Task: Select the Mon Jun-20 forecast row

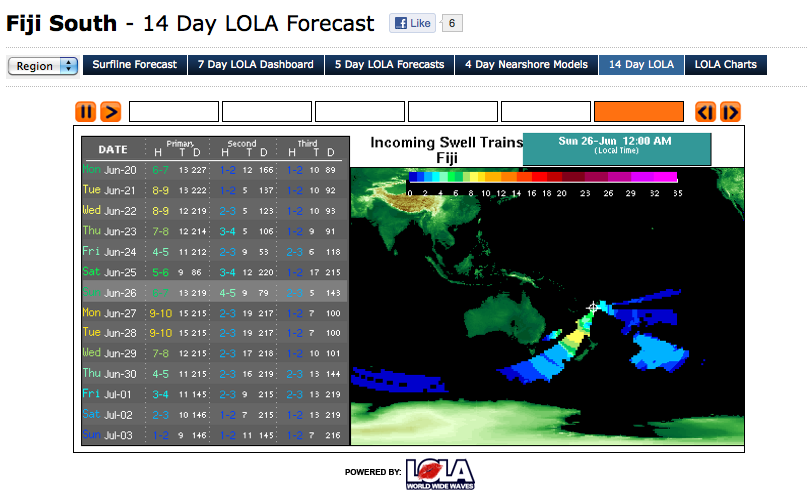Action: click(x=215, y=170)
